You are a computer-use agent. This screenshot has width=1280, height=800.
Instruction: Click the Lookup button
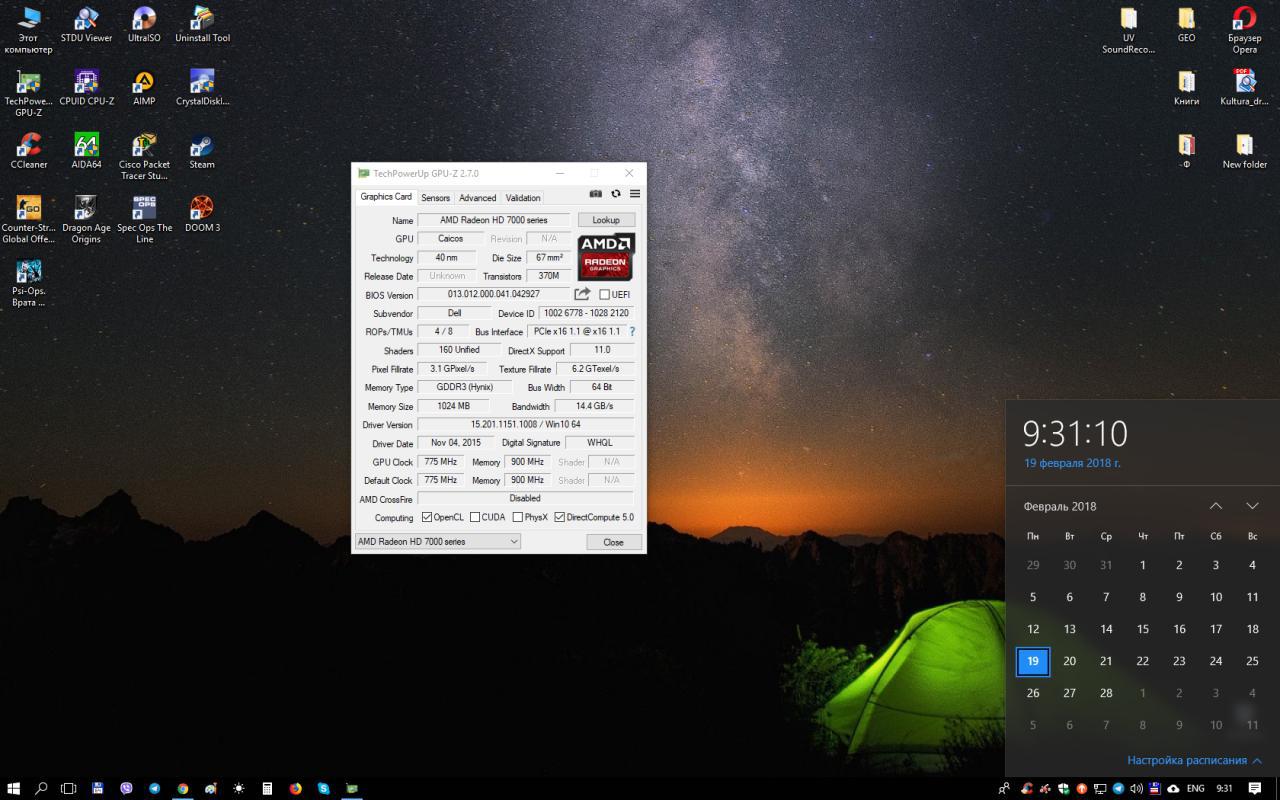(606, 220)
